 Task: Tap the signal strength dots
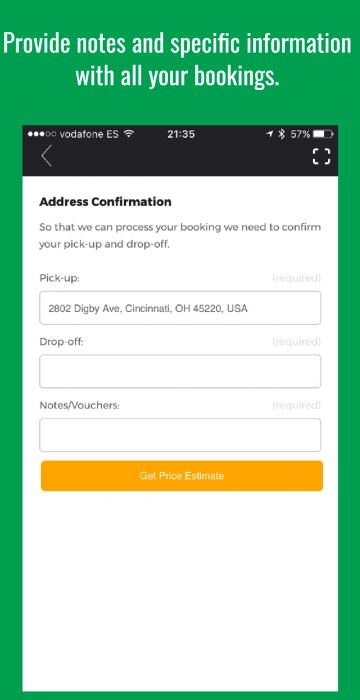click(42, 134)
